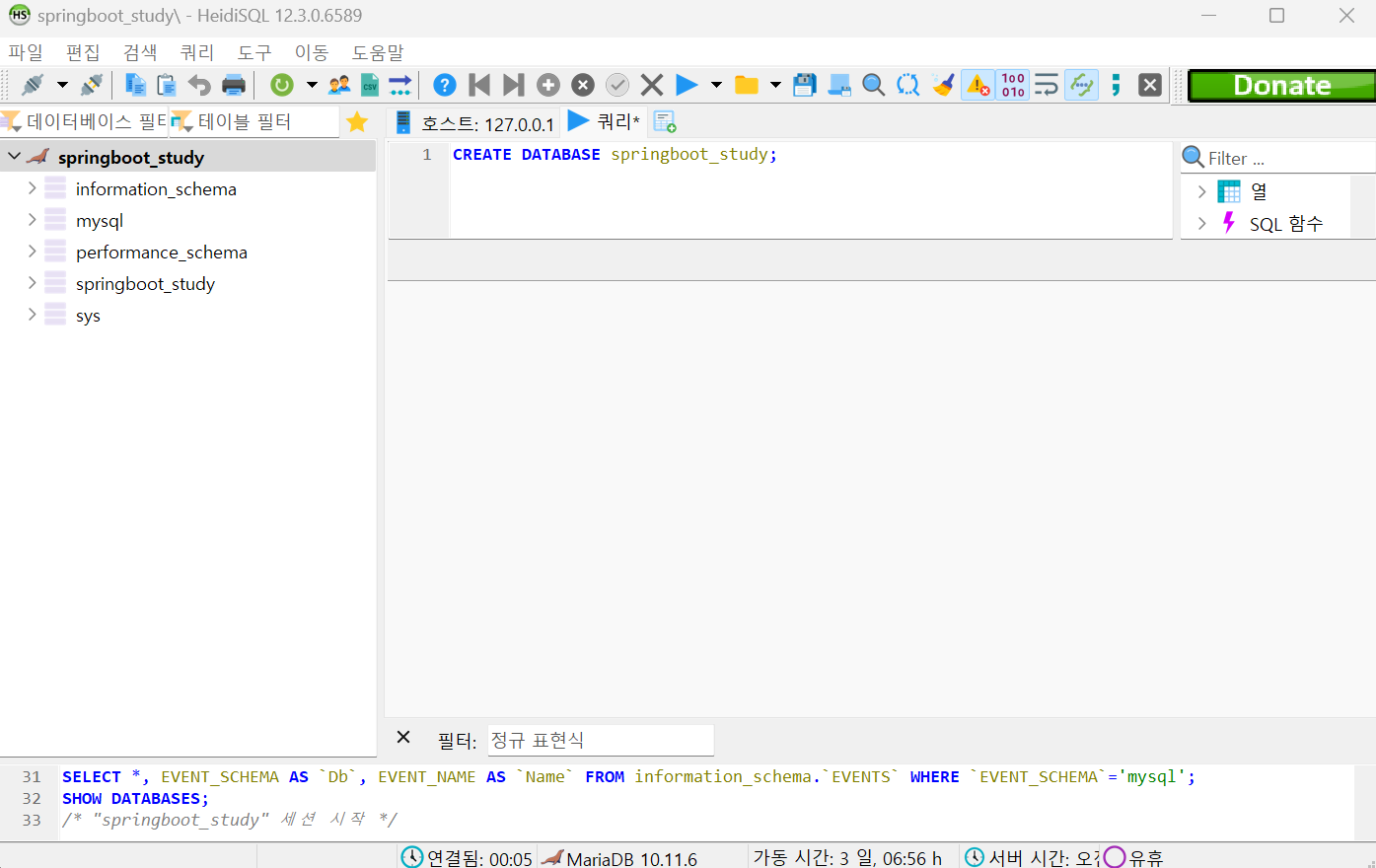Click the save floppy disk icon

805,85
